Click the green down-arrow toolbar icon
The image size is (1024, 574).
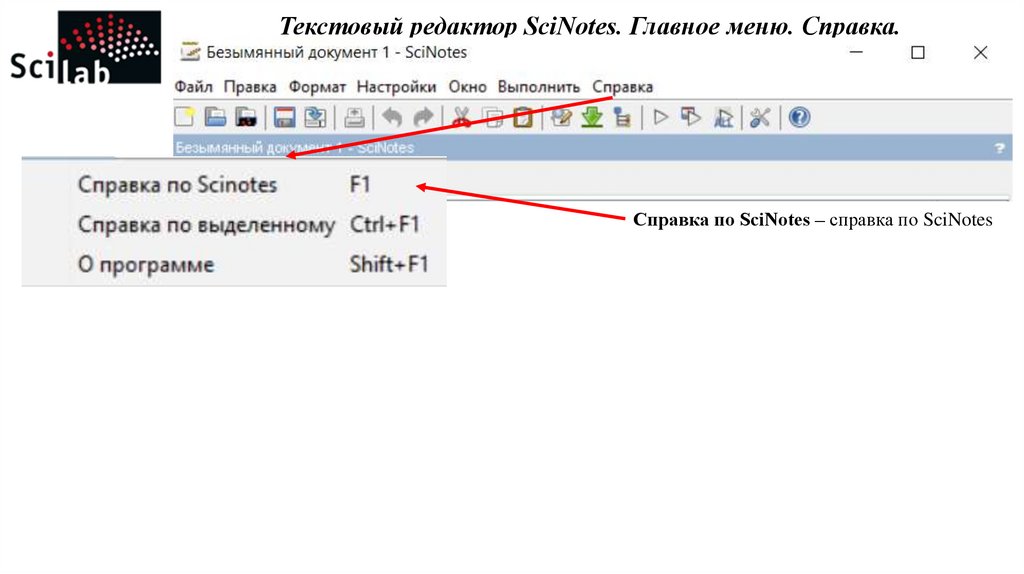tap(592, 118)
